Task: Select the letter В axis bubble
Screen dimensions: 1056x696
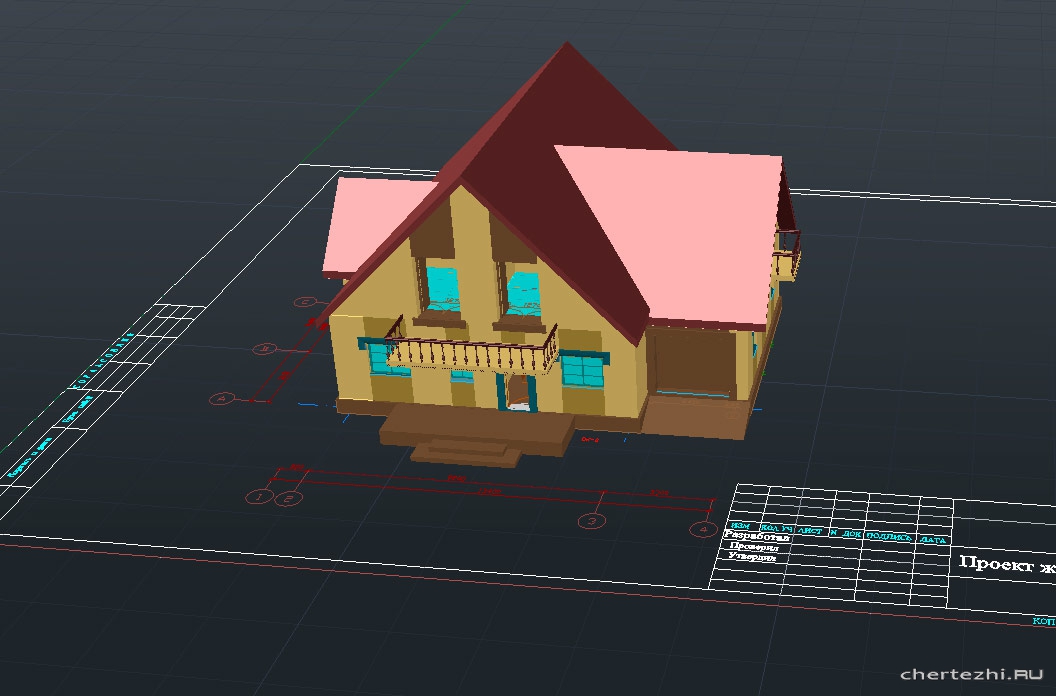Action: (x=305, y=301)
